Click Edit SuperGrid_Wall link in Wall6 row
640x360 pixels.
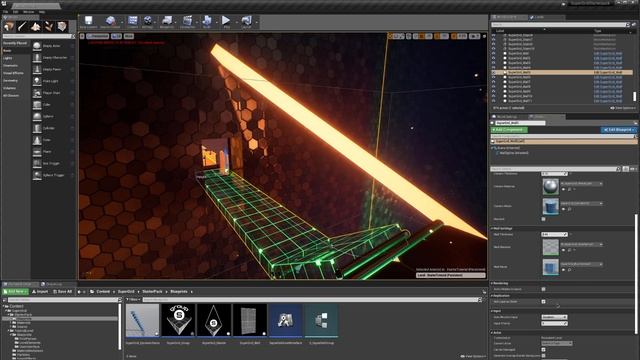pos(608,77)
